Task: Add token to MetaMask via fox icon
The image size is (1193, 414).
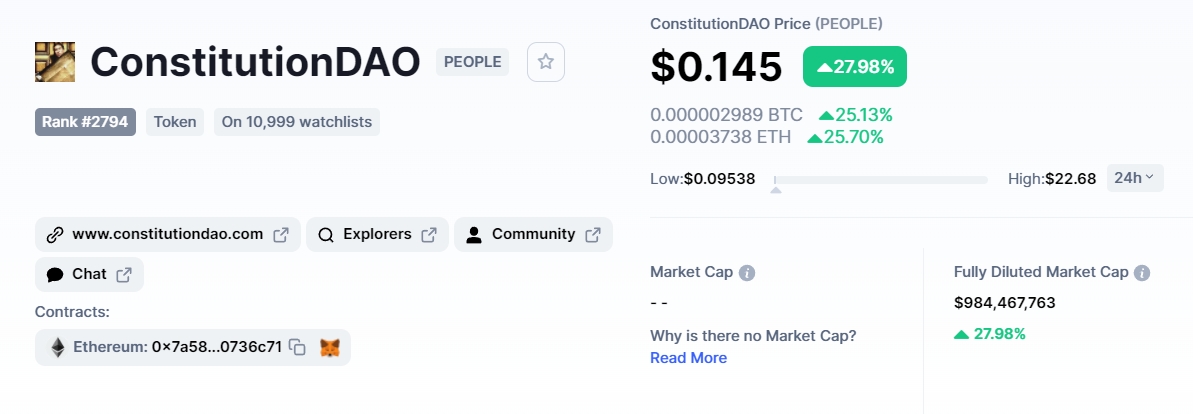Action: 329,347
